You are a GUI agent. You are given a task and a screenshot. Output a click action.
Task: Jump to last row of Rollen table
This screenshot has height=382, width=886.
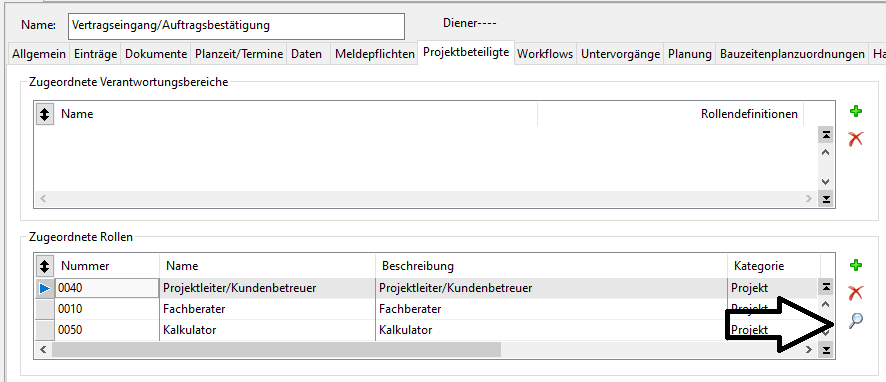[x=826, y=350]
